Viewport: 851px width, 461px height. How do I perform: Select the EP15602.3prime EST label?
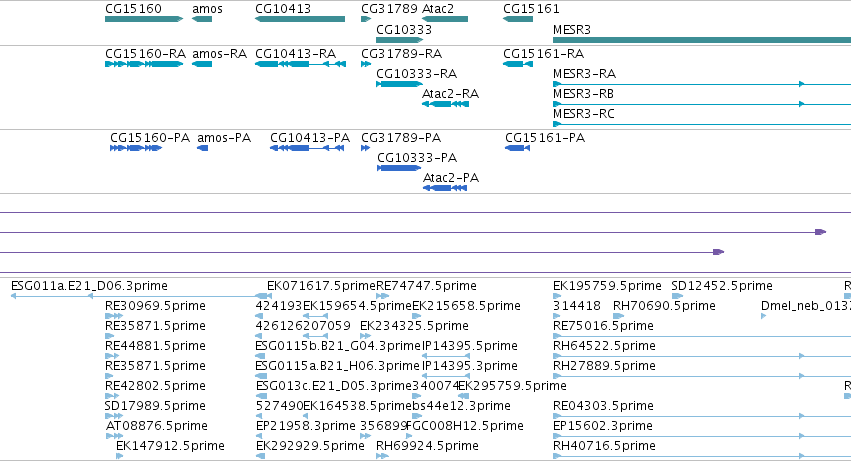pos(602,426)
